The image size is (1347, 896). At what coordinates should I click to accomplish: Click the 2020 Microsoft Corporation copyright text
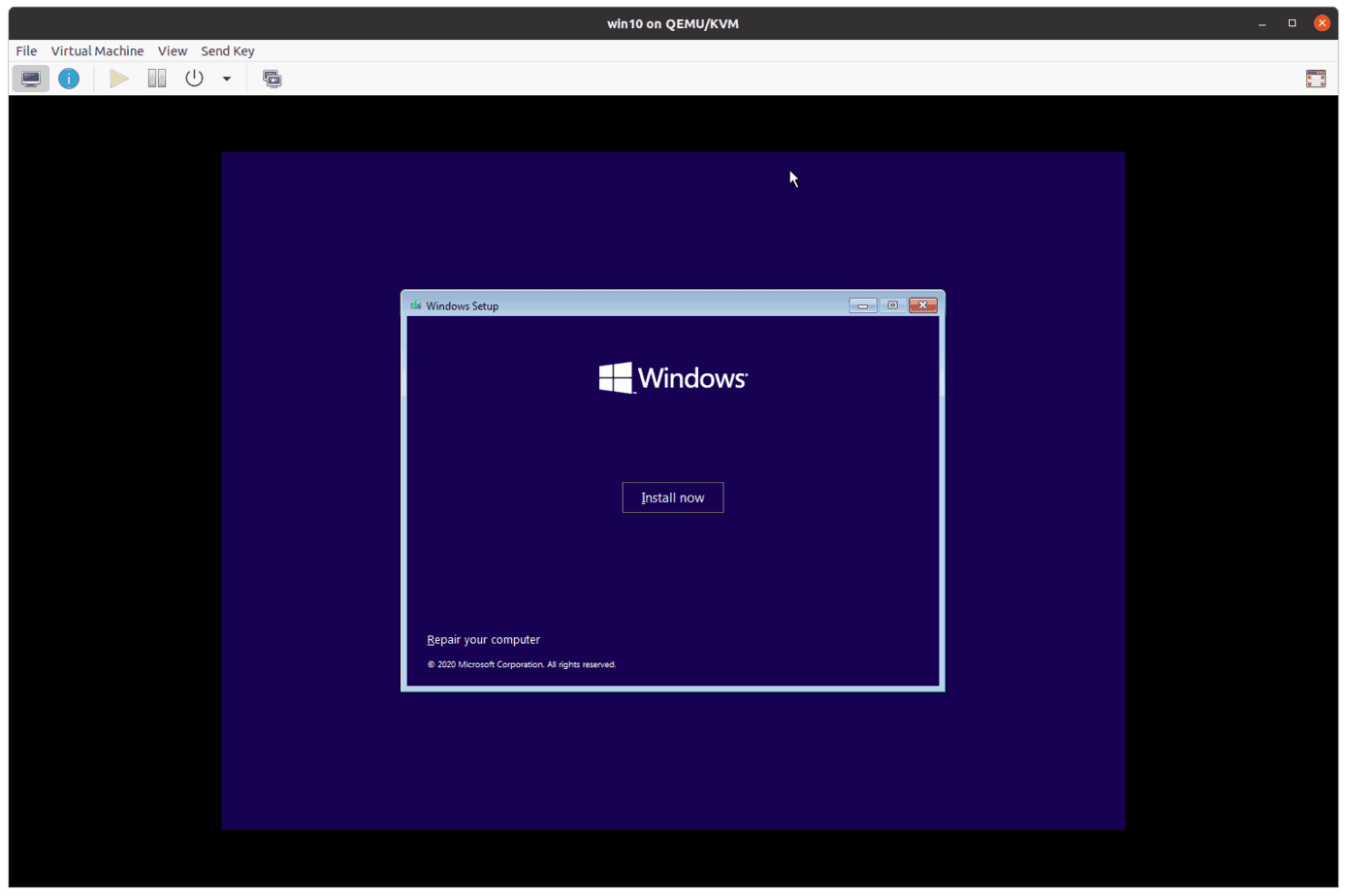(x=522, y=664)
